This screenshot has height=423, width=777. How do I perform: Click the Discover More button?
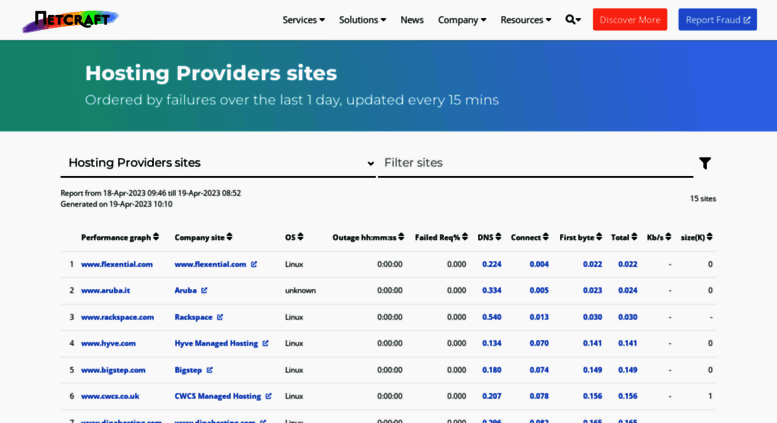[x=630, y=20]
